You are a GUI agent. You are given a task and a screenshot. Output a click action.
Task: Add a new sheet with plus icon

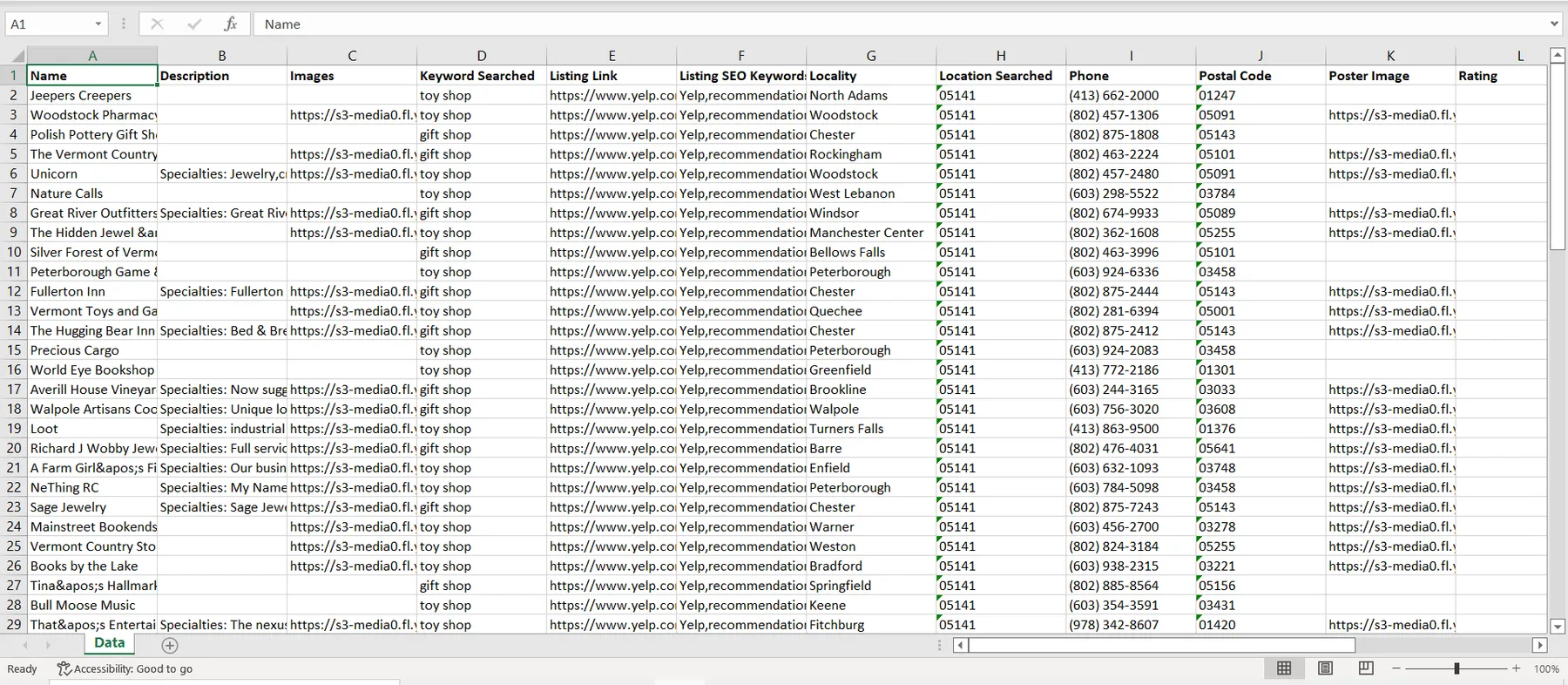[170, 645]
